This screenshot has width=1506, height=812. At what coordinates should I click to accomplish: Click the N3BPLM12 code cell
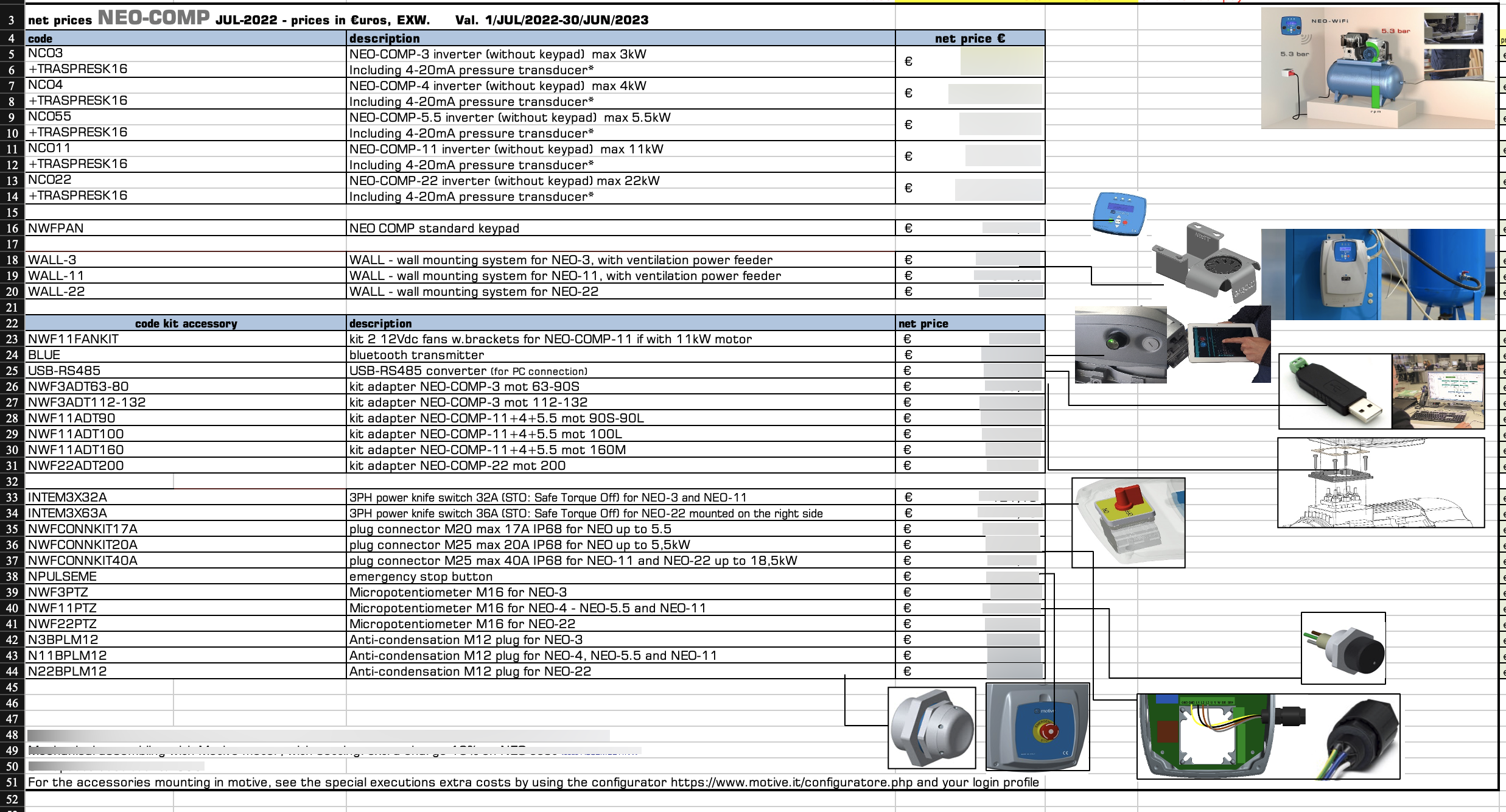(x=186, y=640)
